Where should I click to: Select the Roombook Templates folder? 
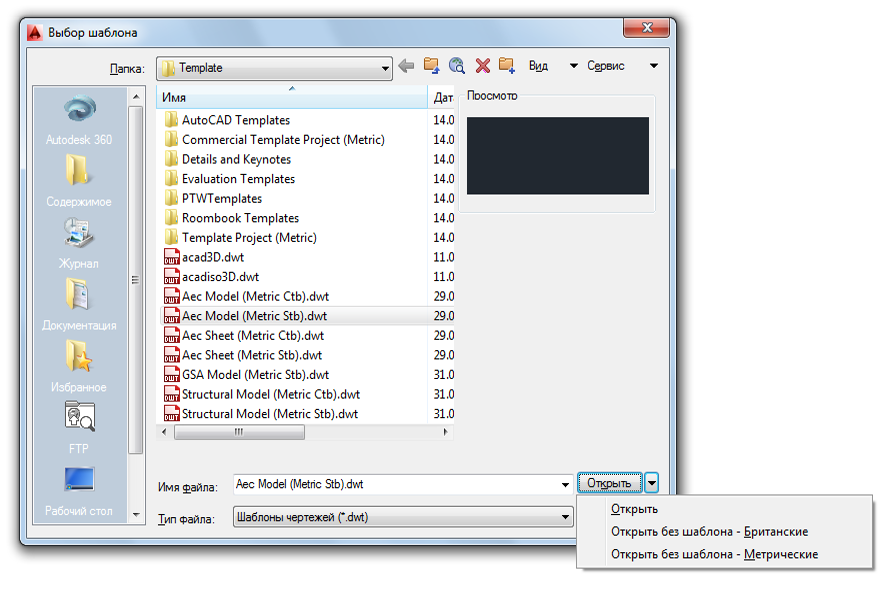[232, 218]
